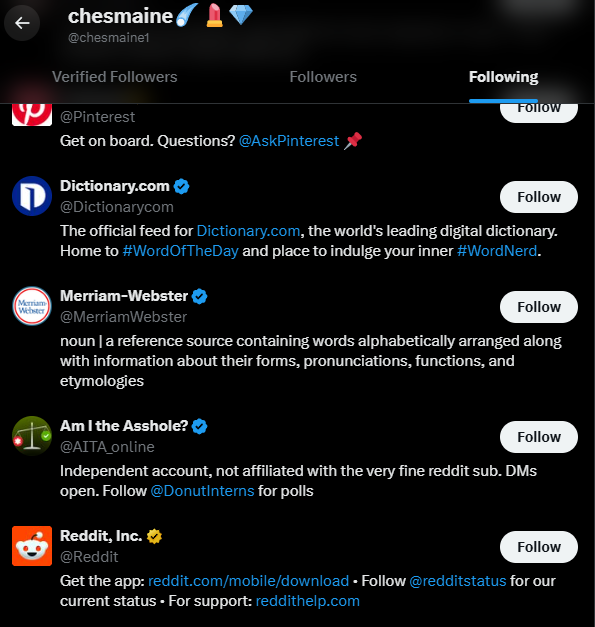Click the Dictionary.com blue verified badge

pos(182,186)
